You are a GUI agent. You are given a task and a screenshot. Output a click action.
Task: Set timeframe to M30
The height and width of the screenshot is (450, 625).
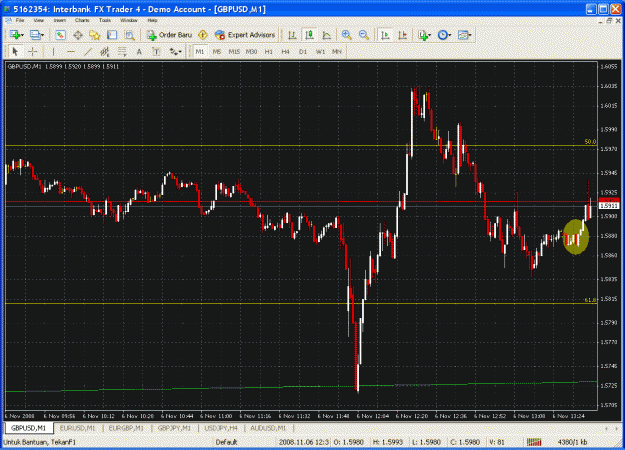coord(251,51)
